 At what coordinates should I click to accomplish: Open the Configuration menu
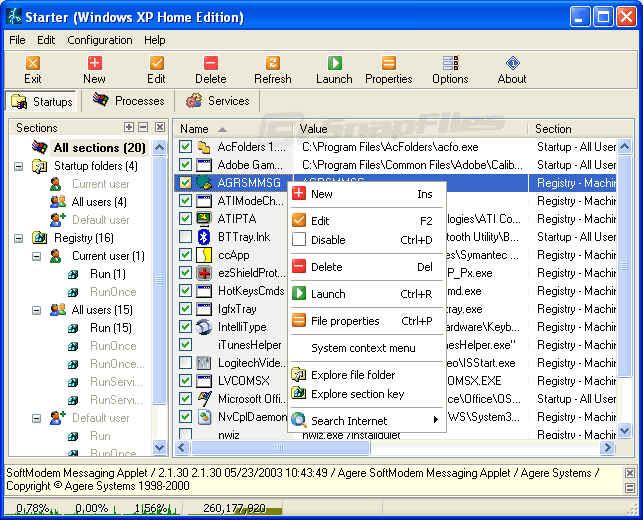click(99, 40)
